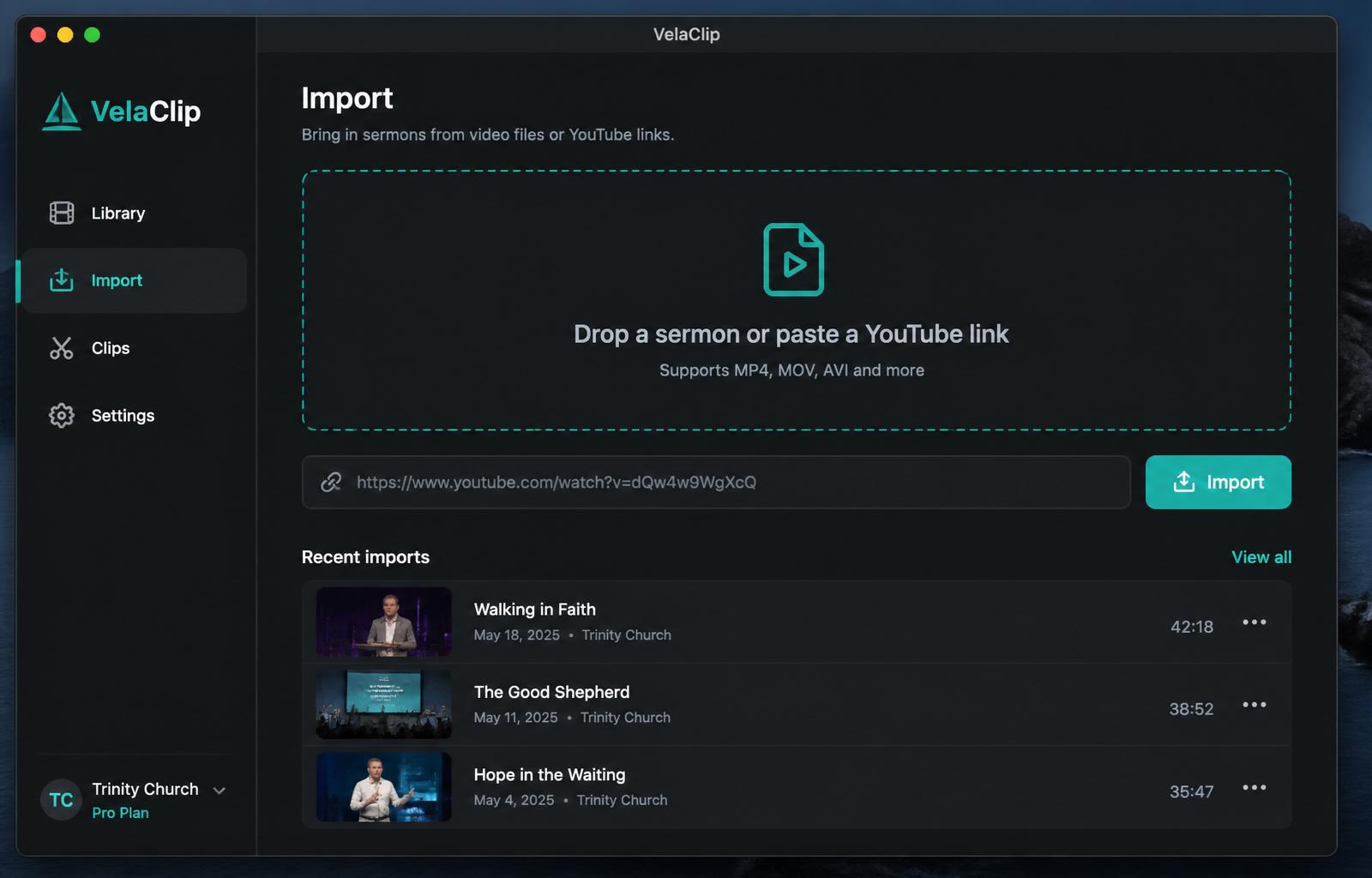Click the 42:18 duration value
1372x878 pixels.
click(x=1192, y=627)
